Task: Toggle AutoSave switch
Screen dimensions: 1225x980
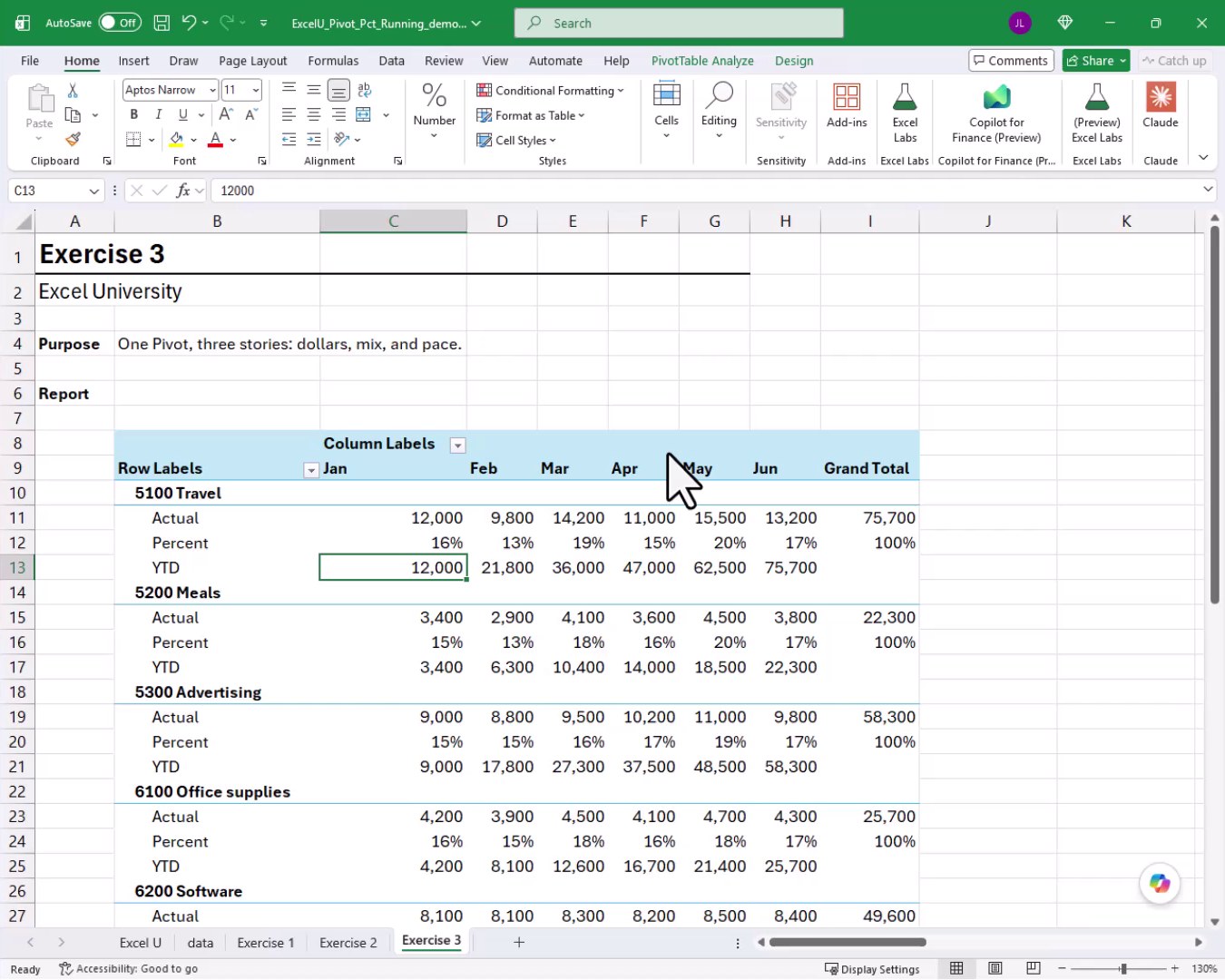Action: (120, 23)
